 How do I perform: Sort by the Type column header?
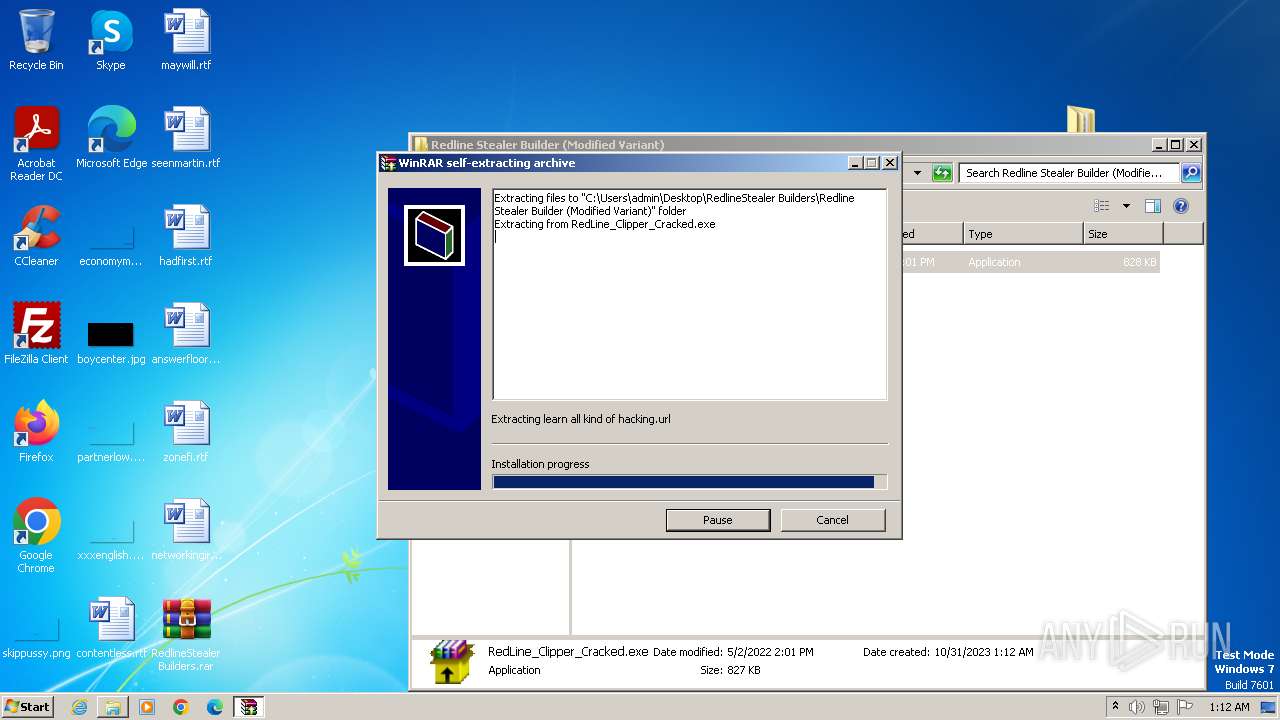point(1023,234)
